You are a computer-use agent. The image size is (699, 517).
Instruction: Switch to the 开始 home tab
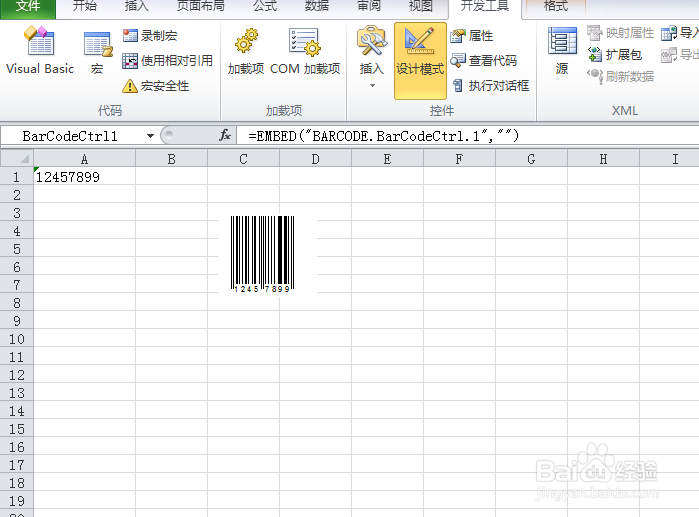85,6
